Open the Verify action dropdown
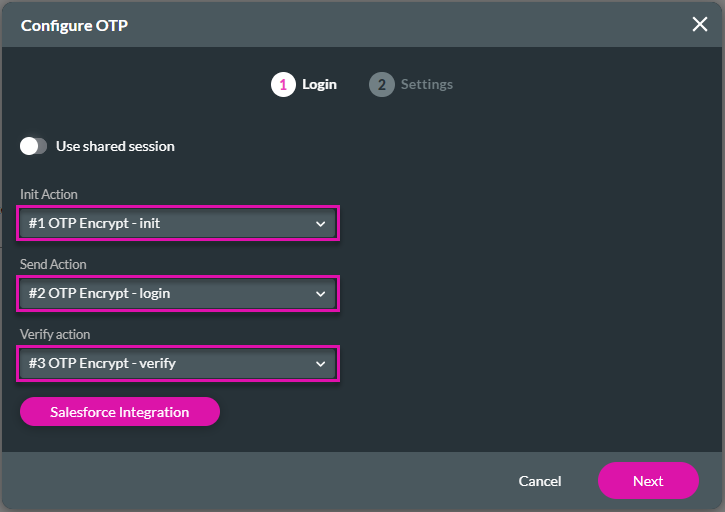 [x=178, y=364]
